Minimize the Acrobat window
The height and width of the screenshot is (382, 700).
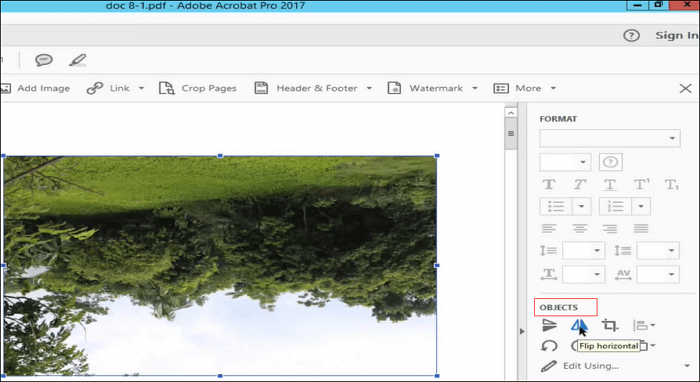pos(638,5)
